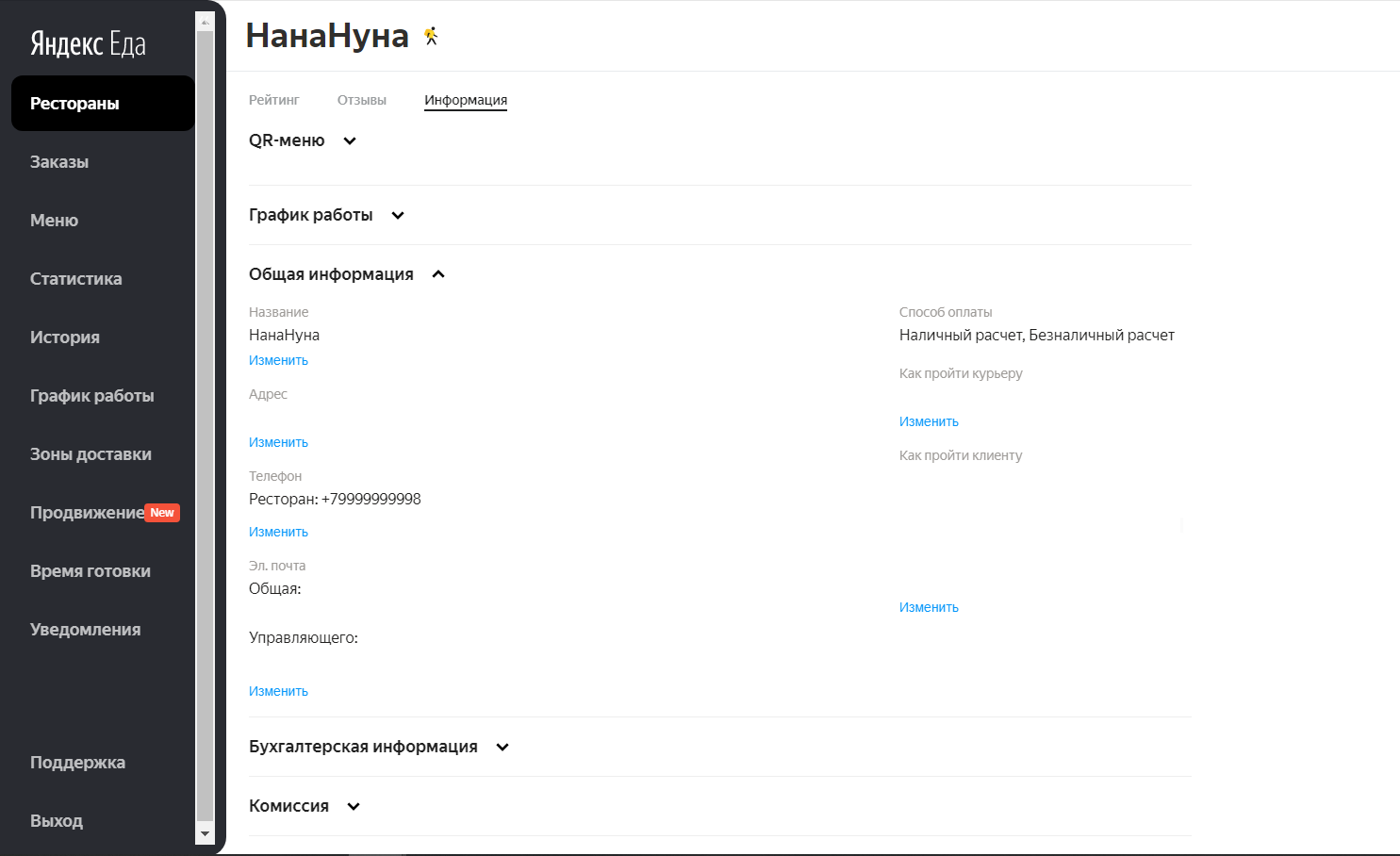1400x856 pixels.
Task: Collapse the Общая информация section
Action: (438, 274)
